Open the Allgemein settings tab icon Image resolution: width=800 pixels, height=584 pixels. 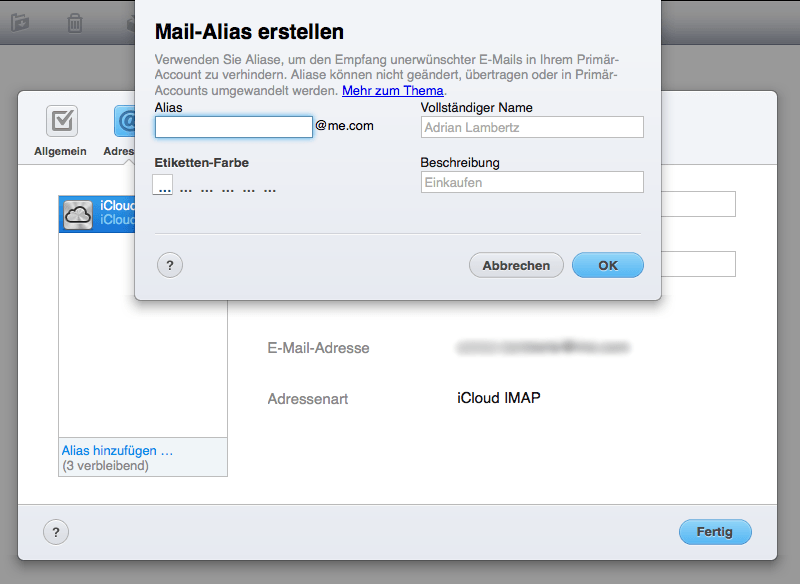(x=62, y=121)
